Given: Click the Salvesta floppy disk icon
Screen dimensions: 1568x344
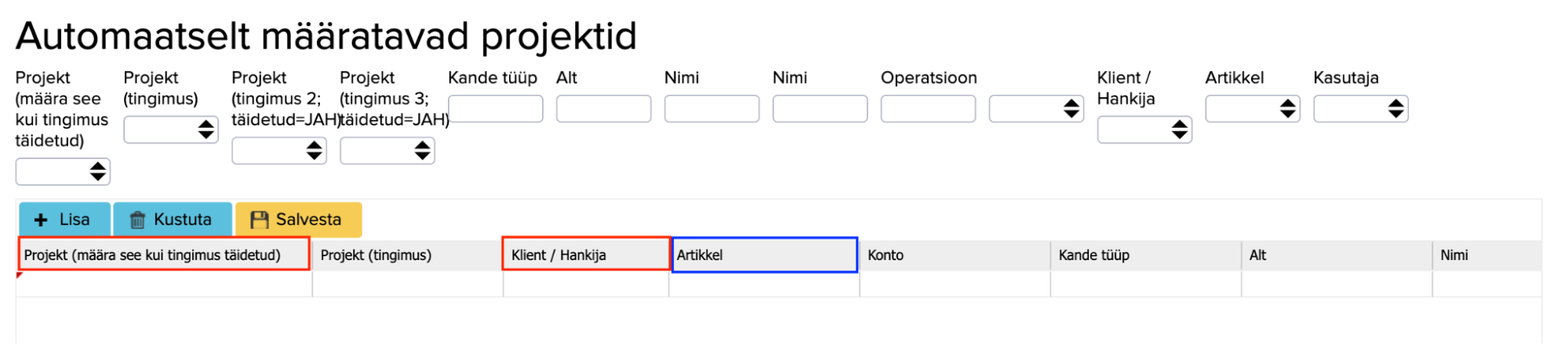Looking at the screenshot, I should 259,220.
